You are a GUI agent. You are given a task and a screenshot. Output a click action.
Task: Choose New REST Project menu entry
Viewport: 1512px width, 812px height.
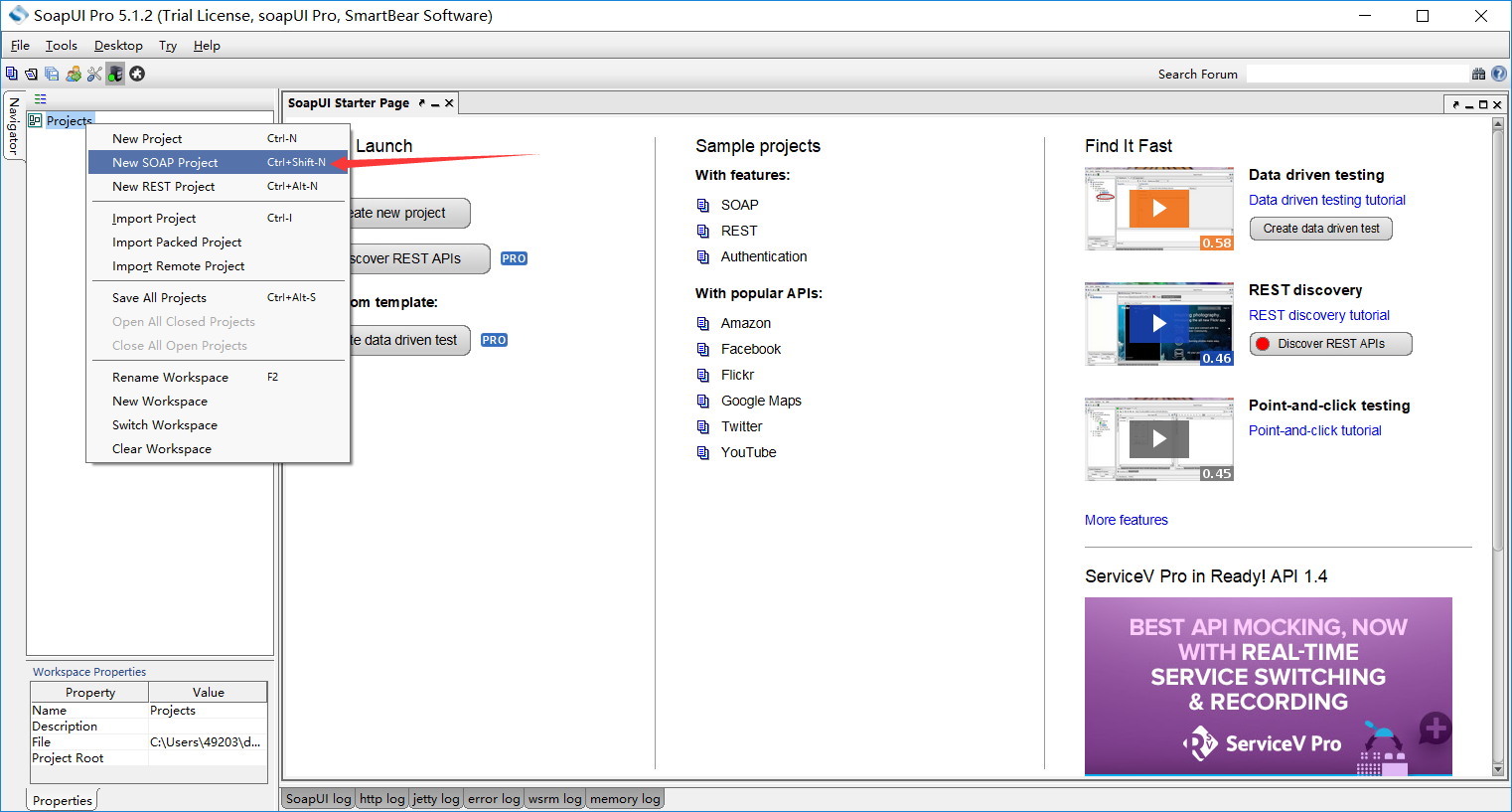pyautogui.click(x=219, y=187)
